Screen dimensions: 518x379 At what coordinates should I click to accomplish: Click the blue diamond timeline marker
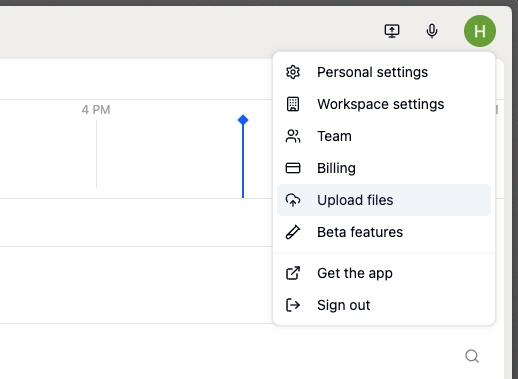click(243, 120)
